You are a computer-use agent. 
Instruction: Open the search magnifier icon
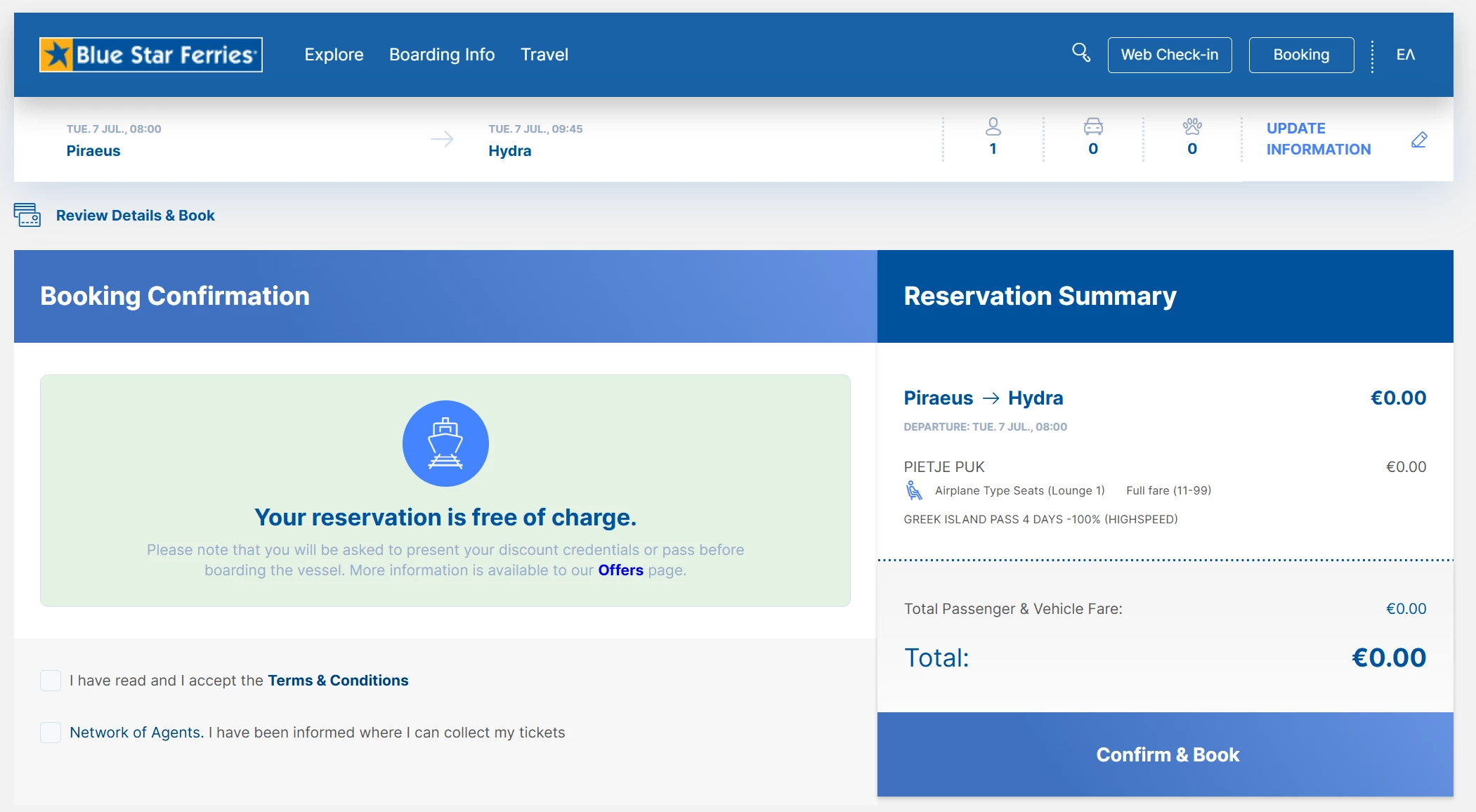[x=1080, y=53]
